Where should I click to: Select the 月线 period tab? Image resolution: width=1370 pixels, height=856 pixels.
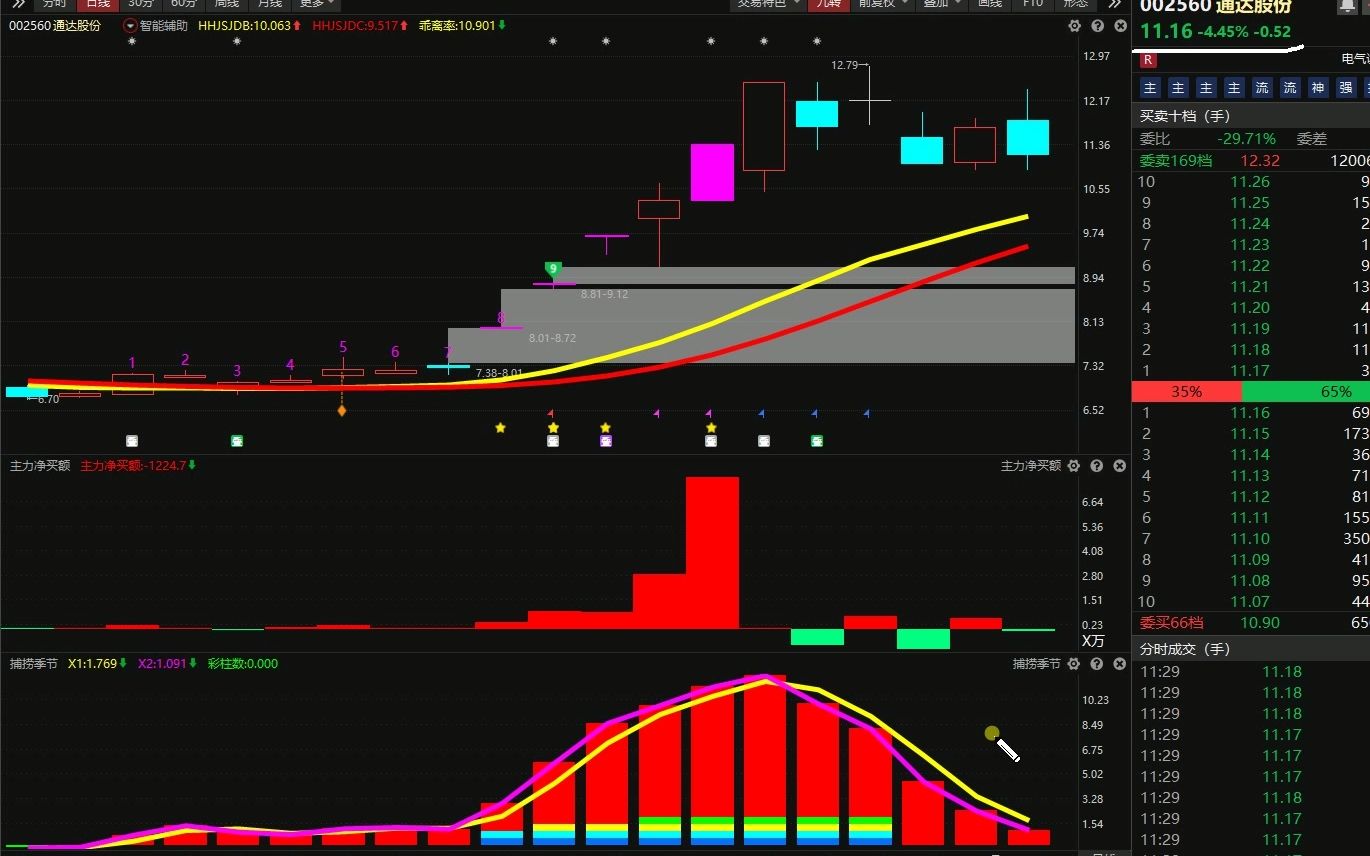270,4
